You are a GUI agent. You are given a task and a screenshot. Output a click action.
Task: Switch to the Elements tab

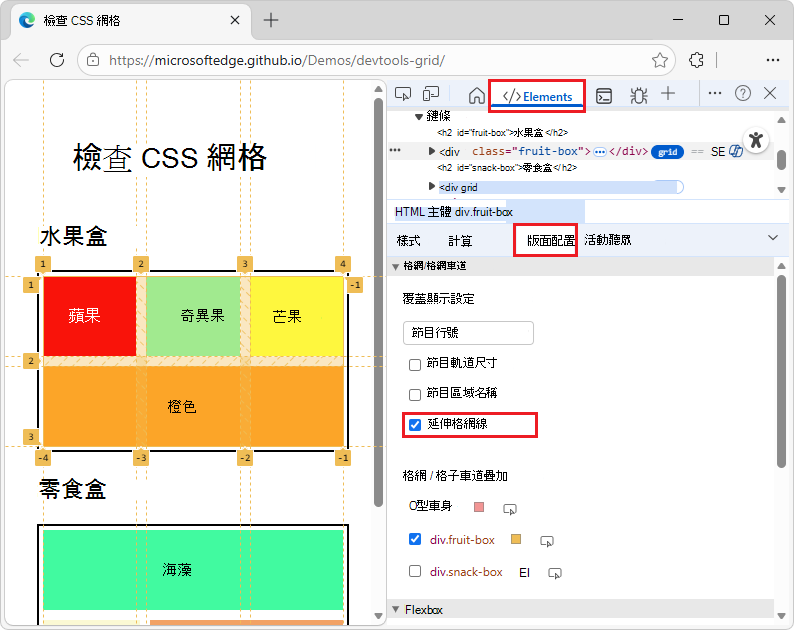tap(537, 96)
